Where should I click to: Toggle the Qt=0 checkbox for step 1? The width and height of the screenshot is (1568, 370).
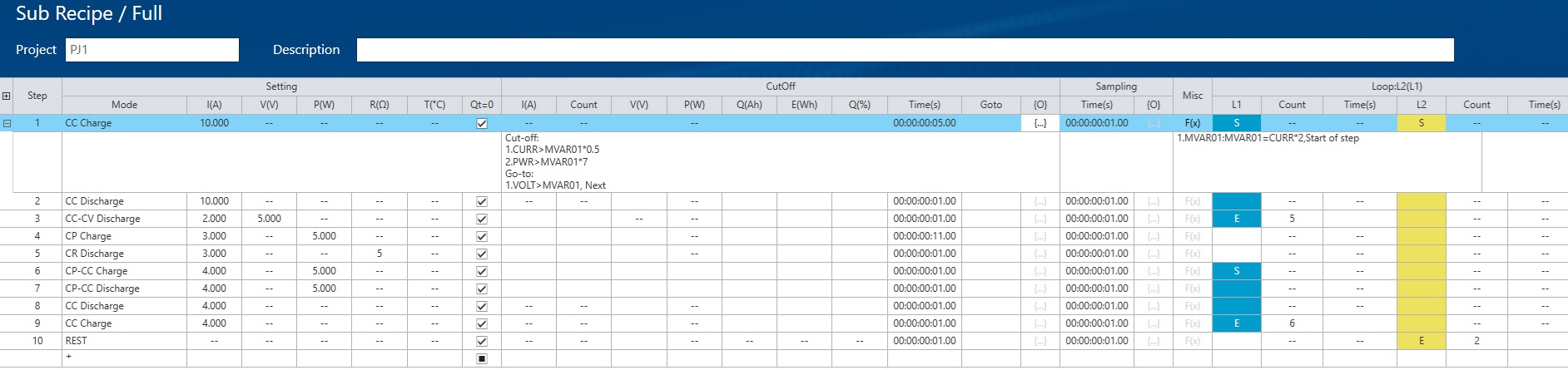(x=481, y=123)
